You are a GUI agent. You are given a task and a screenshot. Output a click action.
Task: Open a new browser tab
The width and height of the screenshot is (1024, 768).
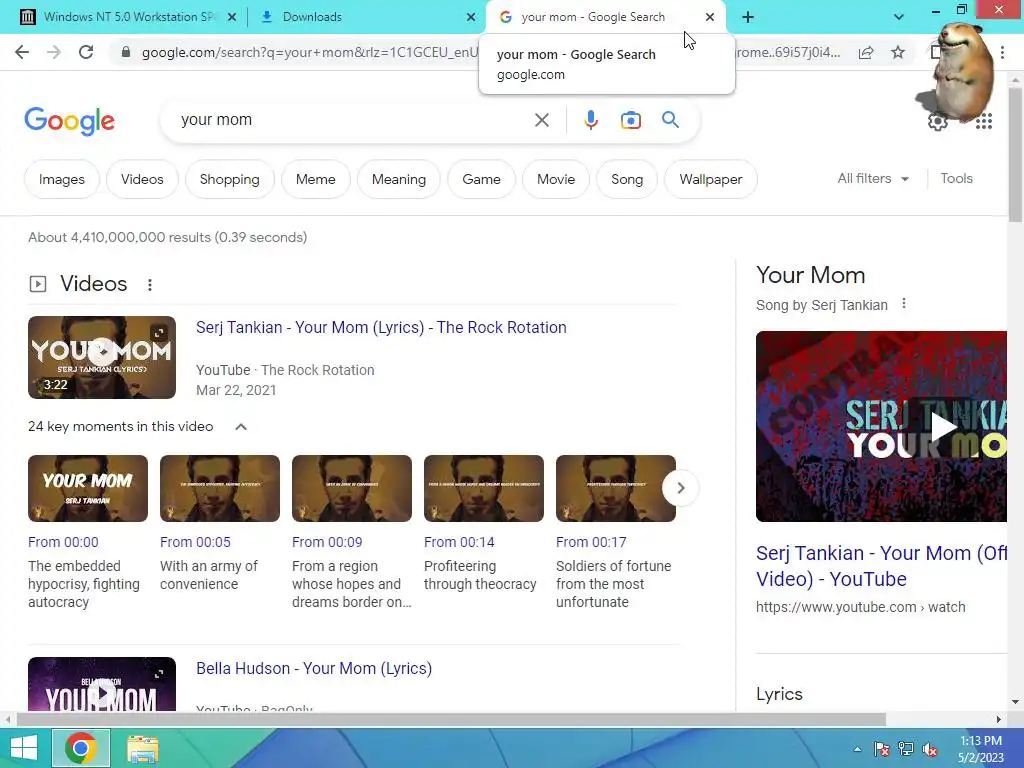pyautogui.click(x=748, y=17)
